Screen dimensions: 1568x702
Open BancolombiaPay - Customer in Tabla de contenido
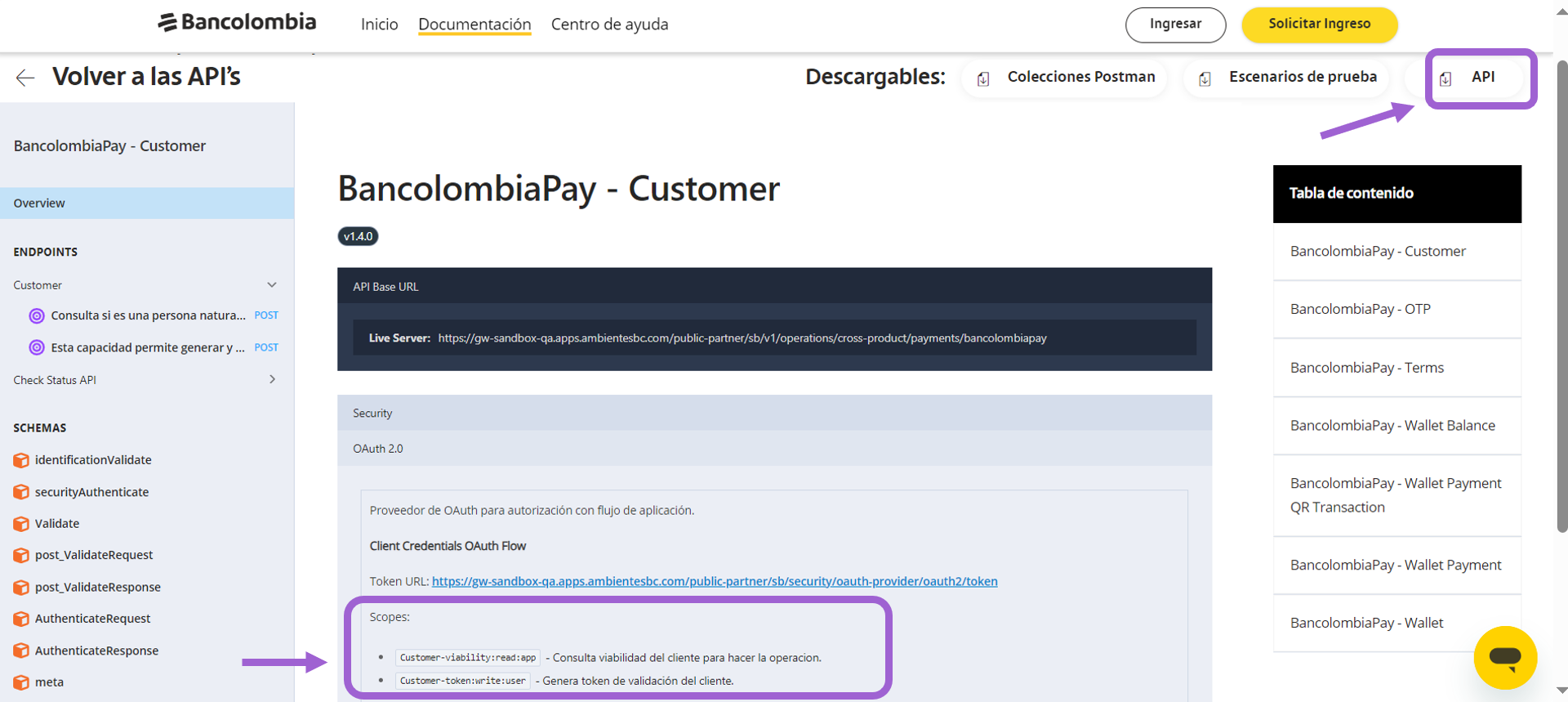click(x=1397, y=252)
